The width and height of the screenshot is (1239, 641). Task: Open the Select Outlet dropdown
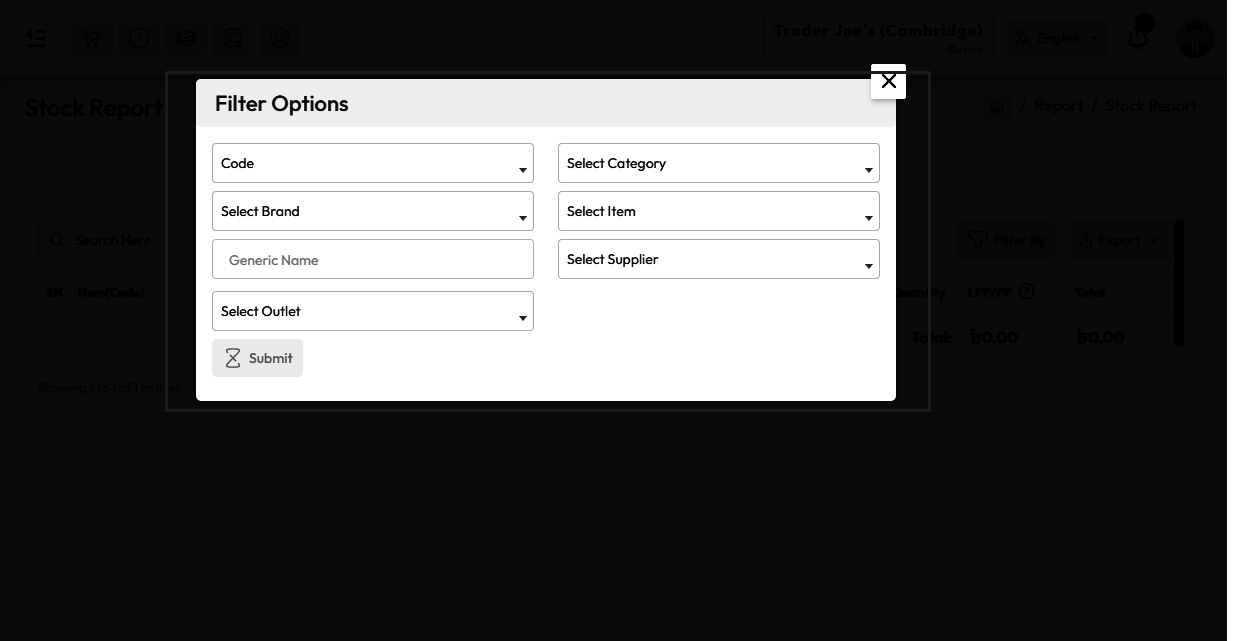click(373, 311)
